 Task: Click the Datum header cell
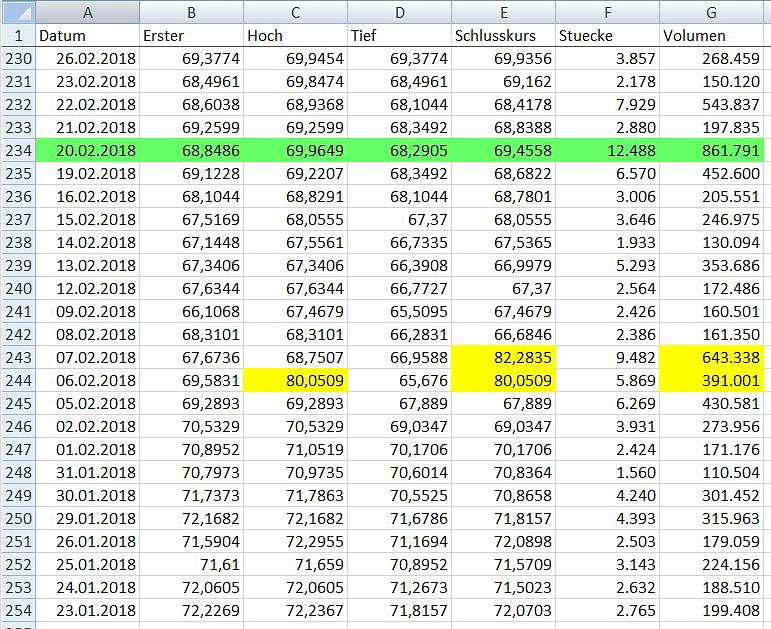pos(88,35)
